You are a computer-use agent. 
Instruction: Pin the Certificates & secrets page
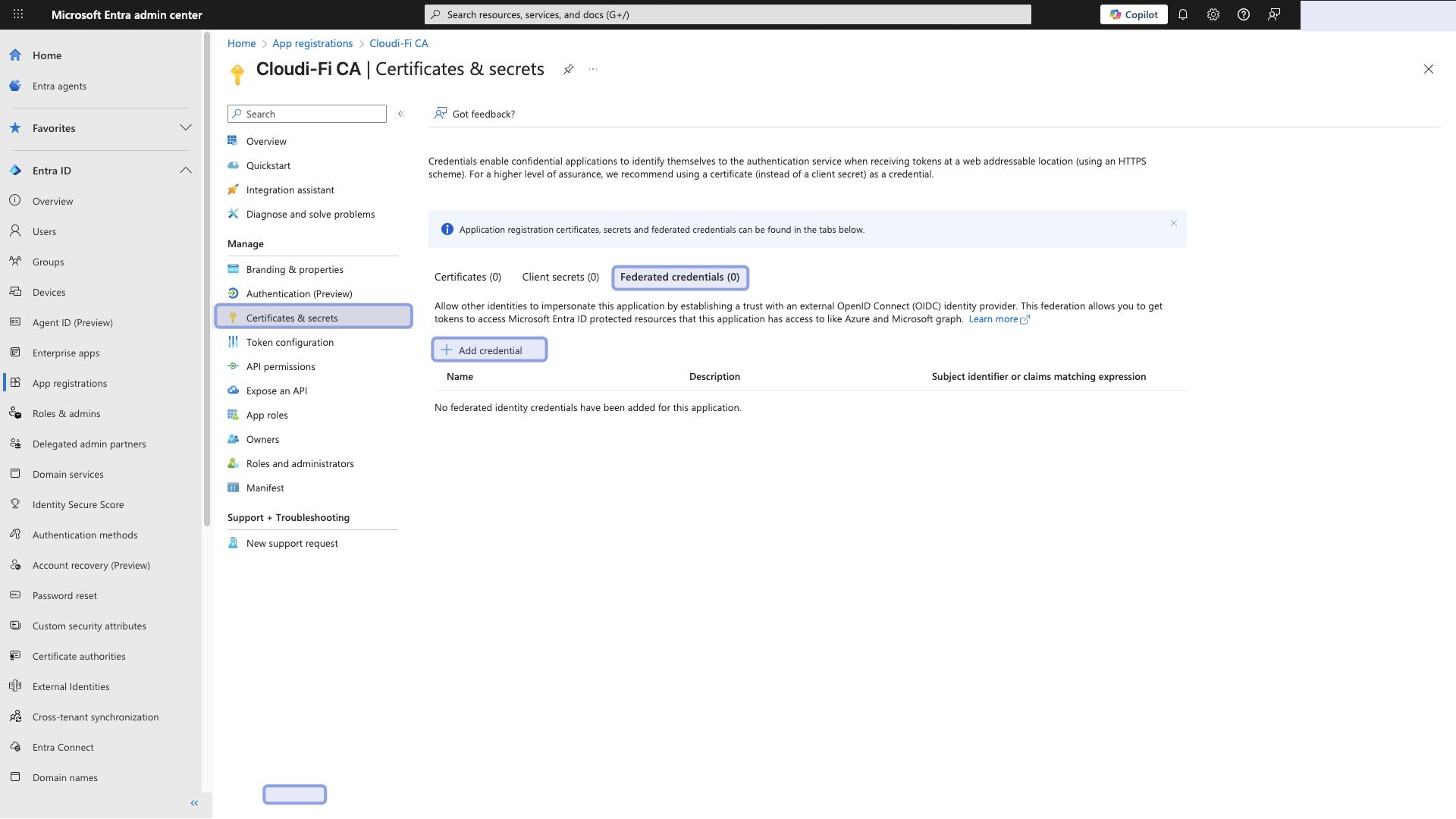coord(569,69)
